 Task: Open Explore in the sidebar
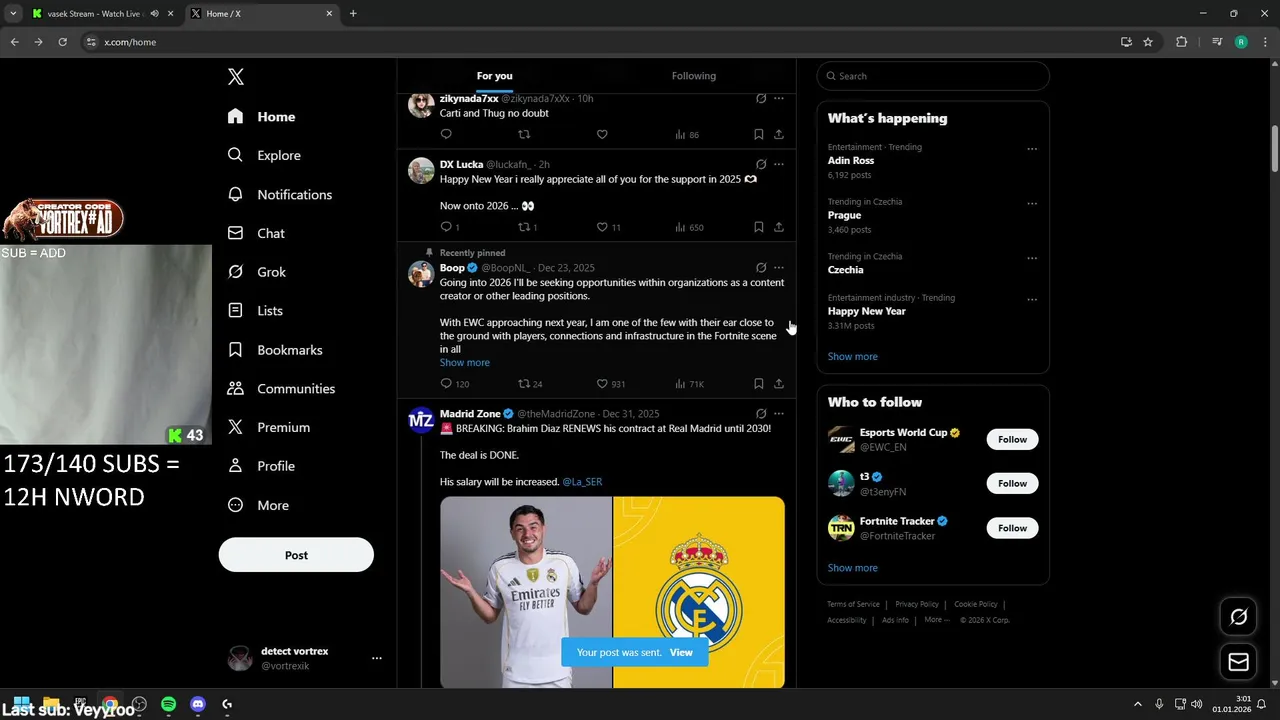264,155
